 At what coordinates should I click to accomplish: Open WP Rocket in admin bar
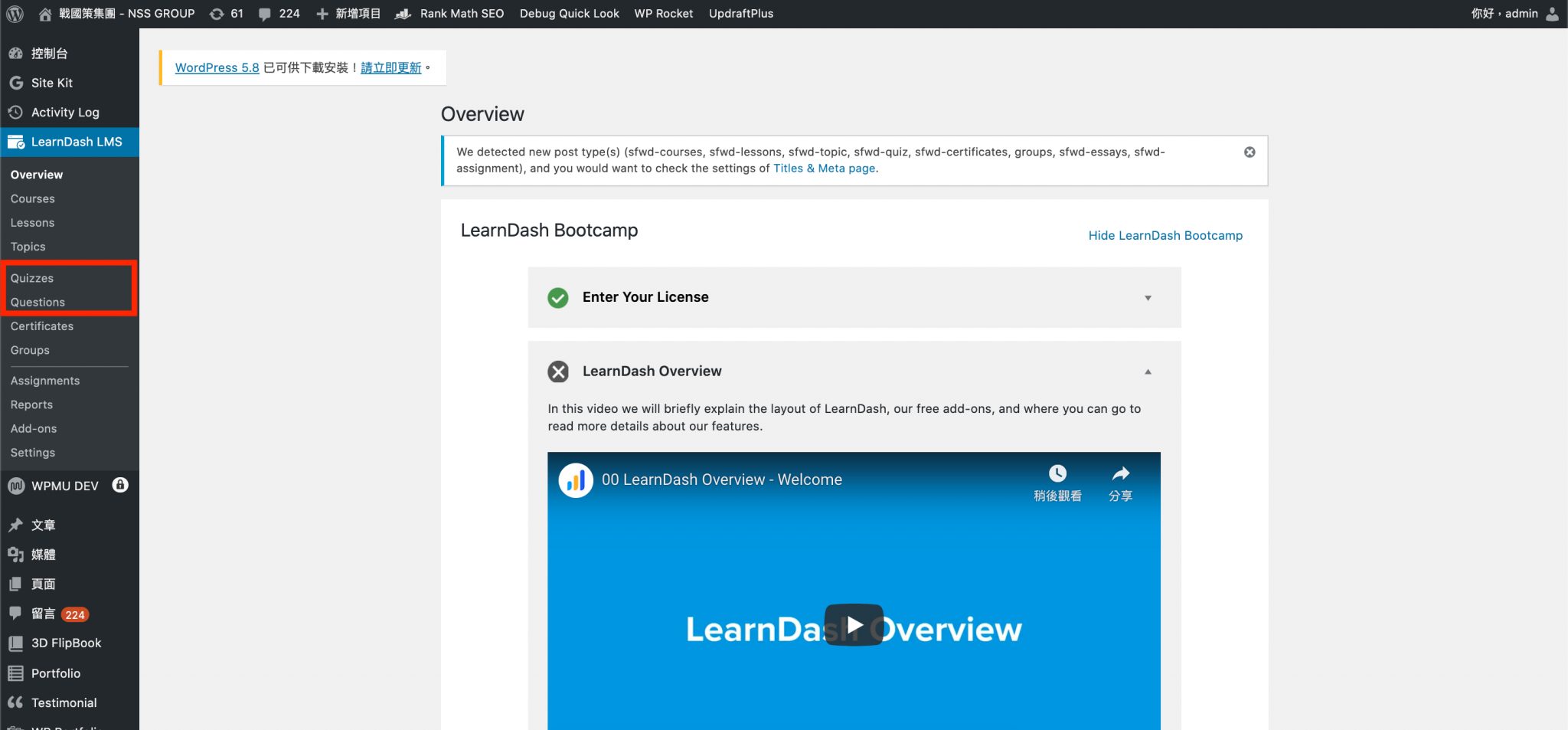tap(663, 14)
